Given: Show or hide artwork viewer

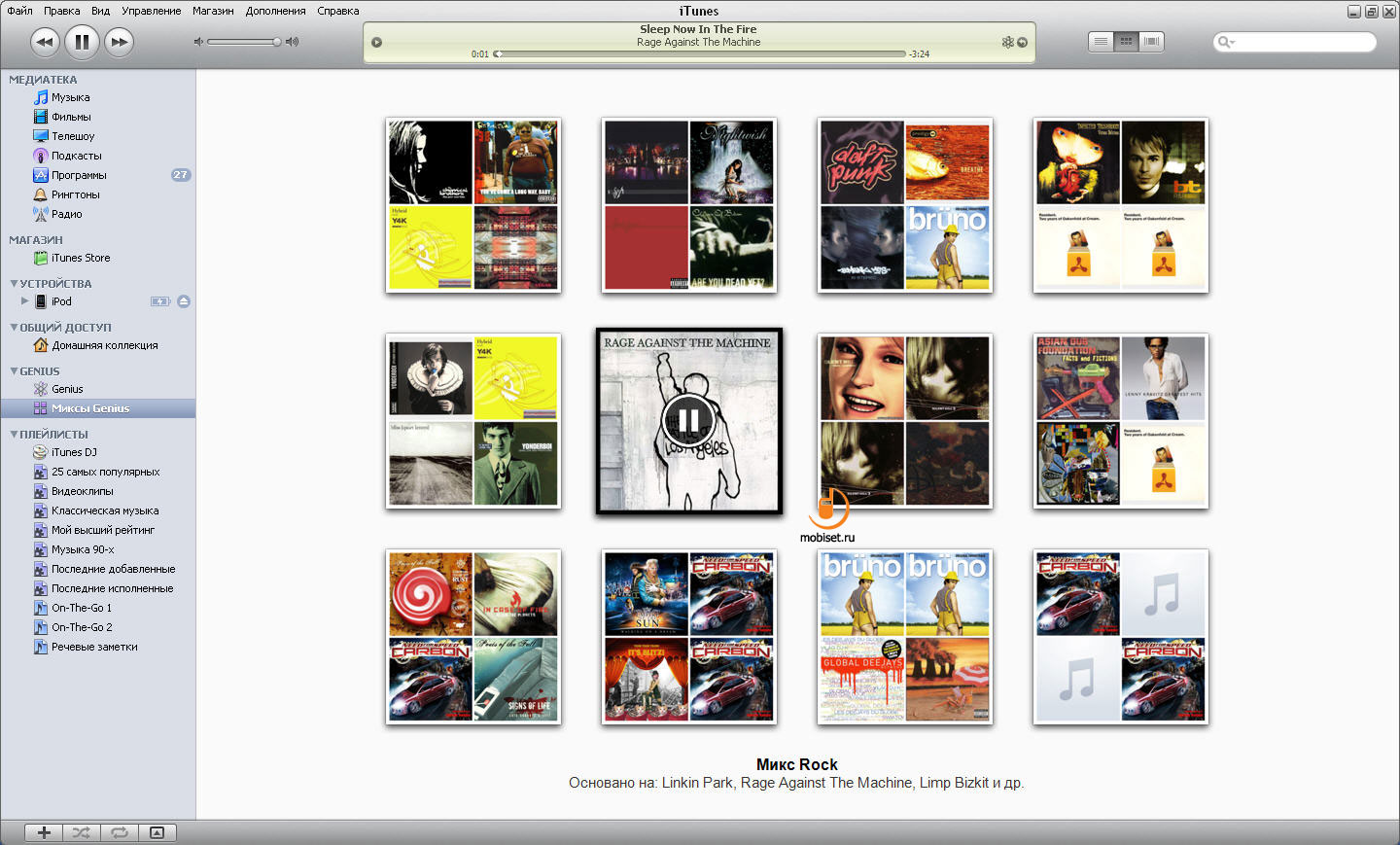Looking at the screenshot, I should (157, 832).
